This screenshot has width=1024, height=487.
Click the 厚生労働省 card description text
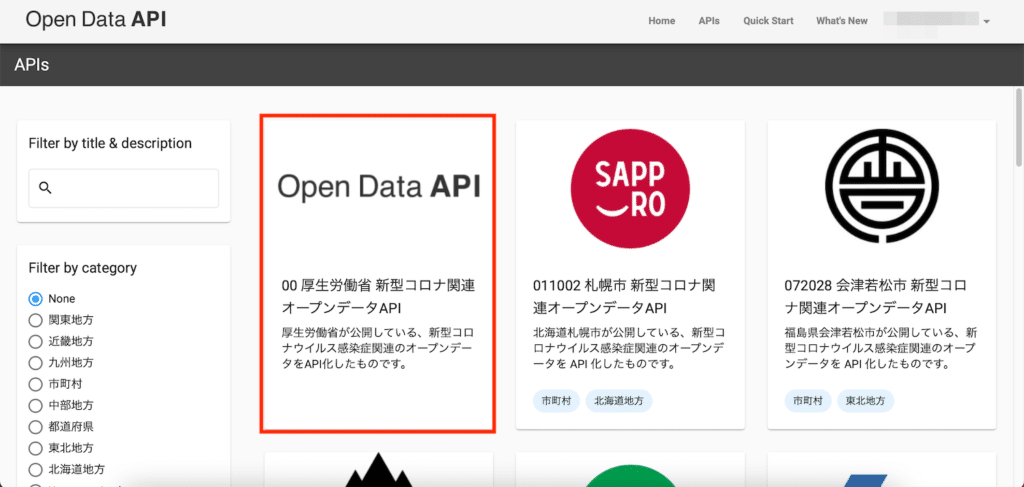377,348
